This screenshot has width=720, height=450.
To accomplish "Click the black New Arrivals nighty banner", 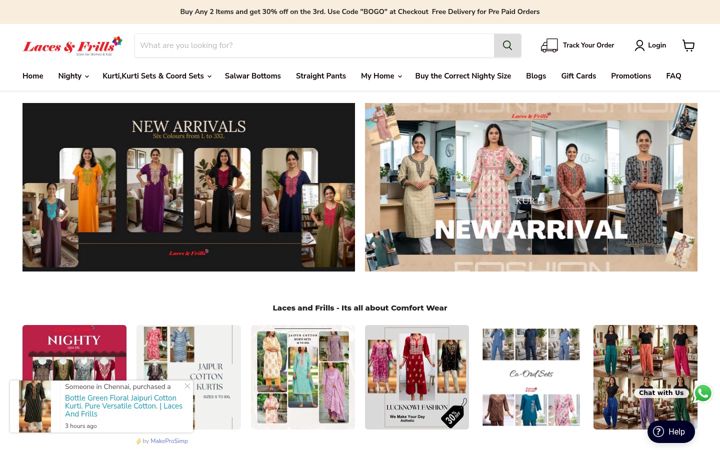I will click(189, 187).
